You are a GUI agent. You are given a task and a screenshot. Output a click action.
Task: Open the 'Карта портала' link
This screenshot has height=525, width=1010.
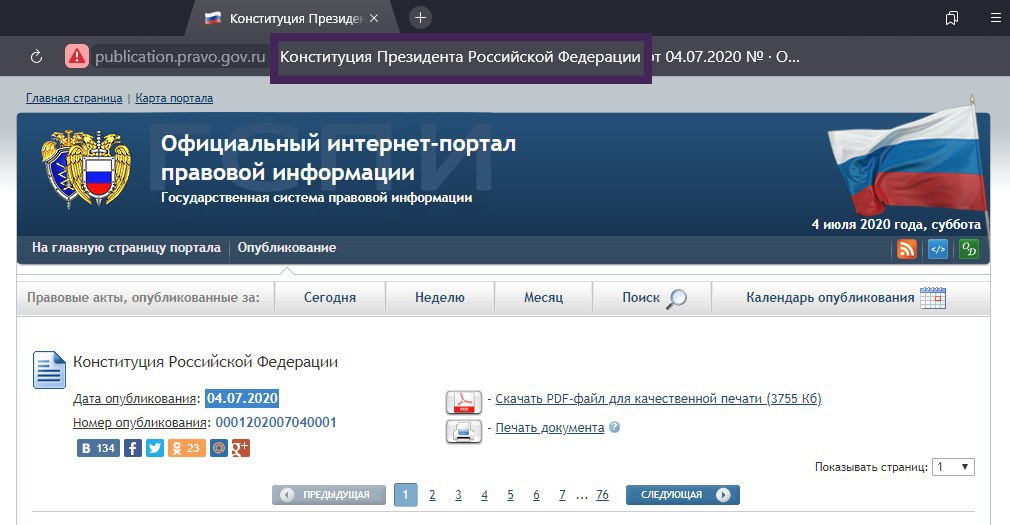173,98
